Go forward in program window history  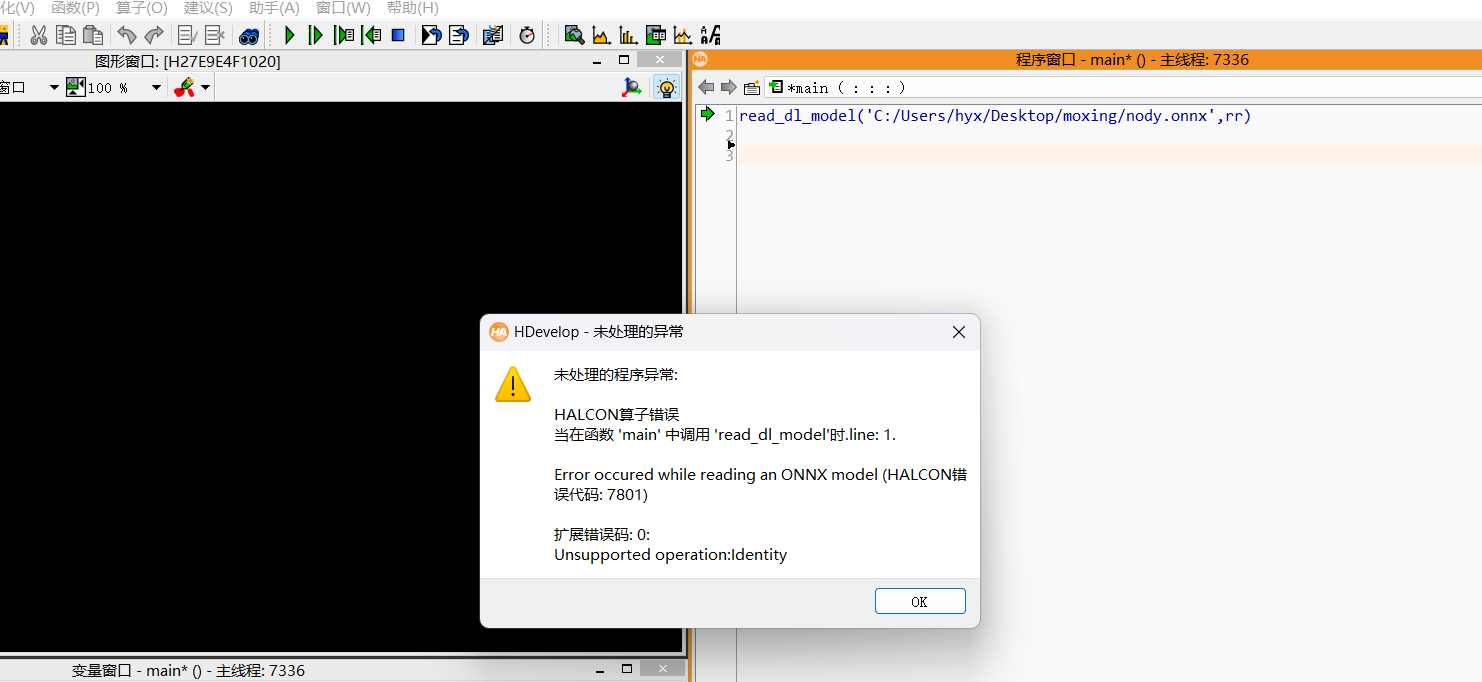pos(728,87)
